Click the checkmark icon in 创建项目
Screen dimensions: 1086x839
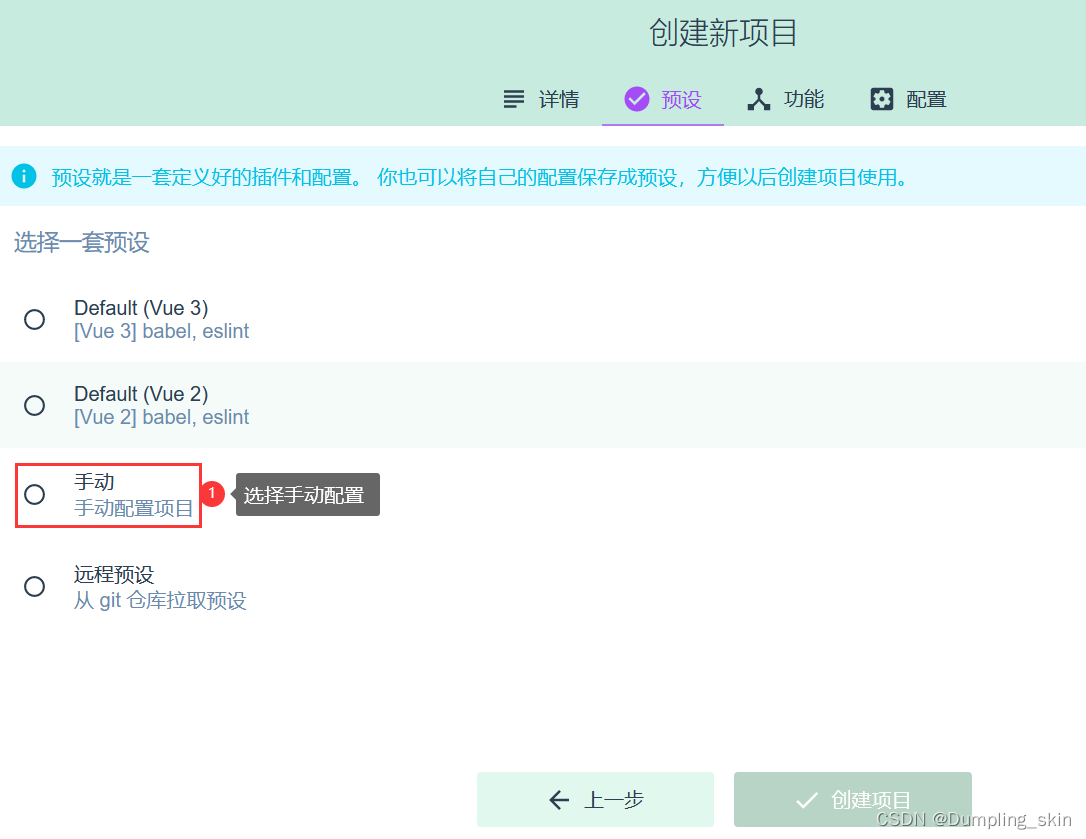click(807, 800)
